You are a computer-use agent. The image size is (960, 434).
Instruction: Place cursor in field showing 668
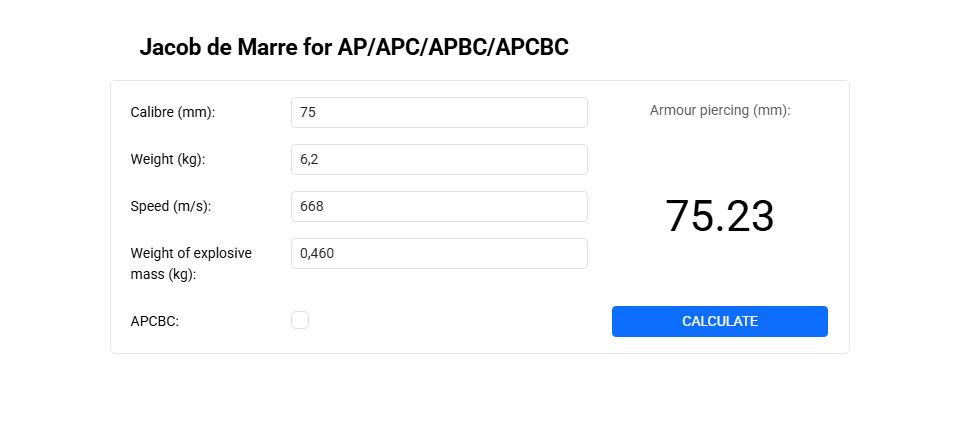coord(439,206)
